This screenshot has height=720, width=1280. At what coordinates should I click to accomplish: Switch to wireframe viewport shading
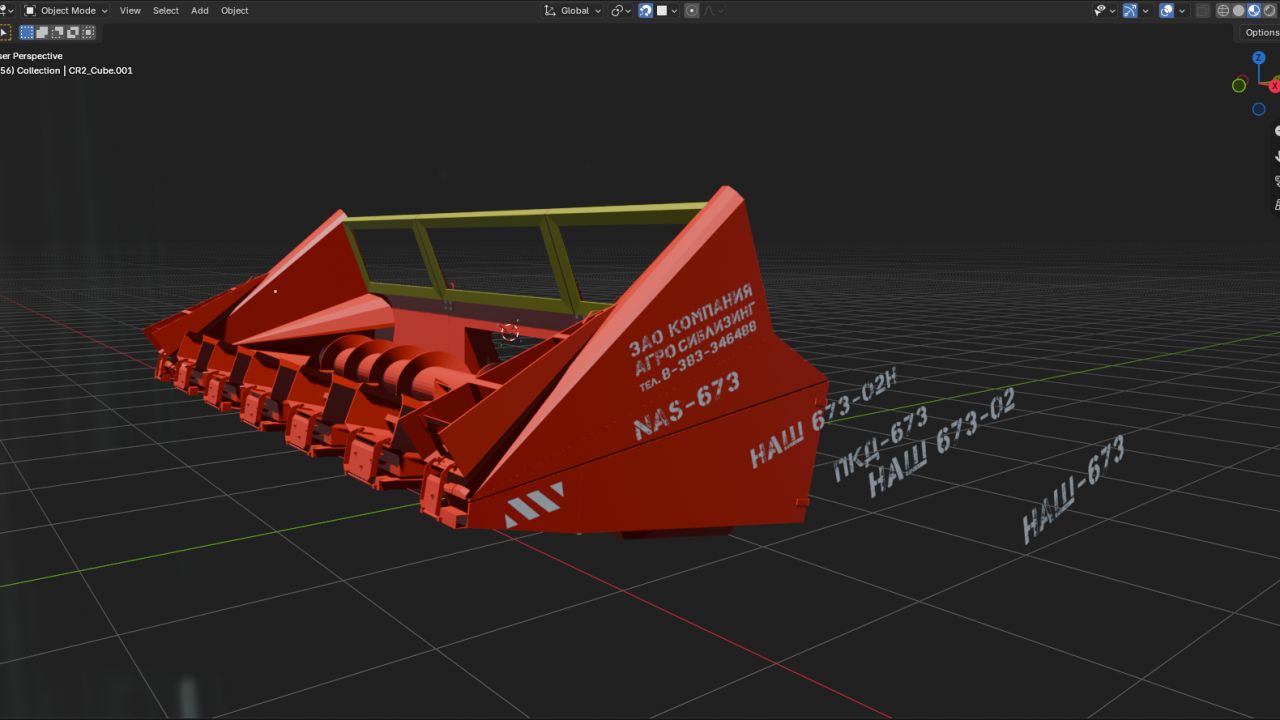pos(1223,10)
